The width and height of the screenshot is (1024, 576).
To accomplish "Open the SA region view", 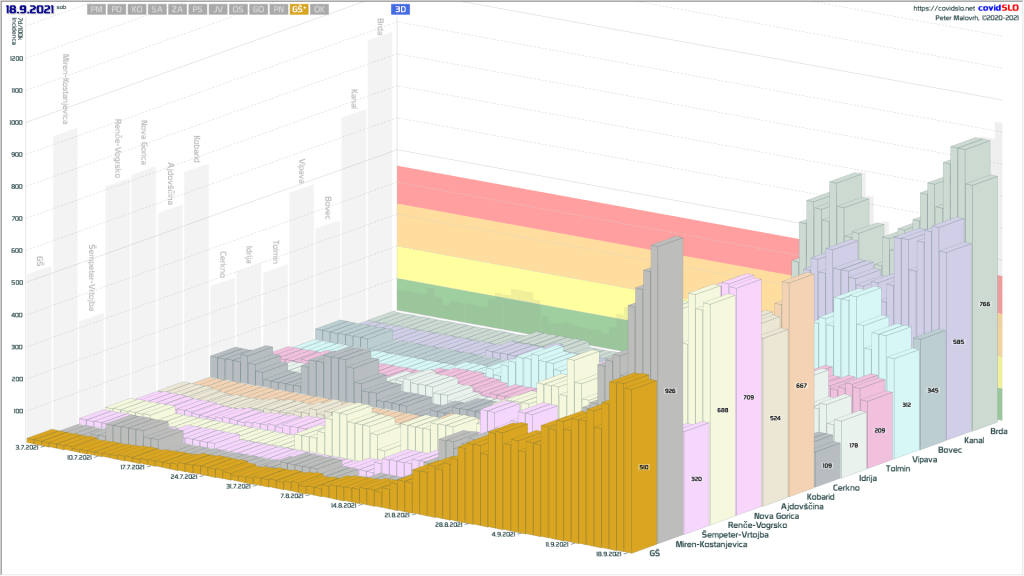I will (157, 9).
